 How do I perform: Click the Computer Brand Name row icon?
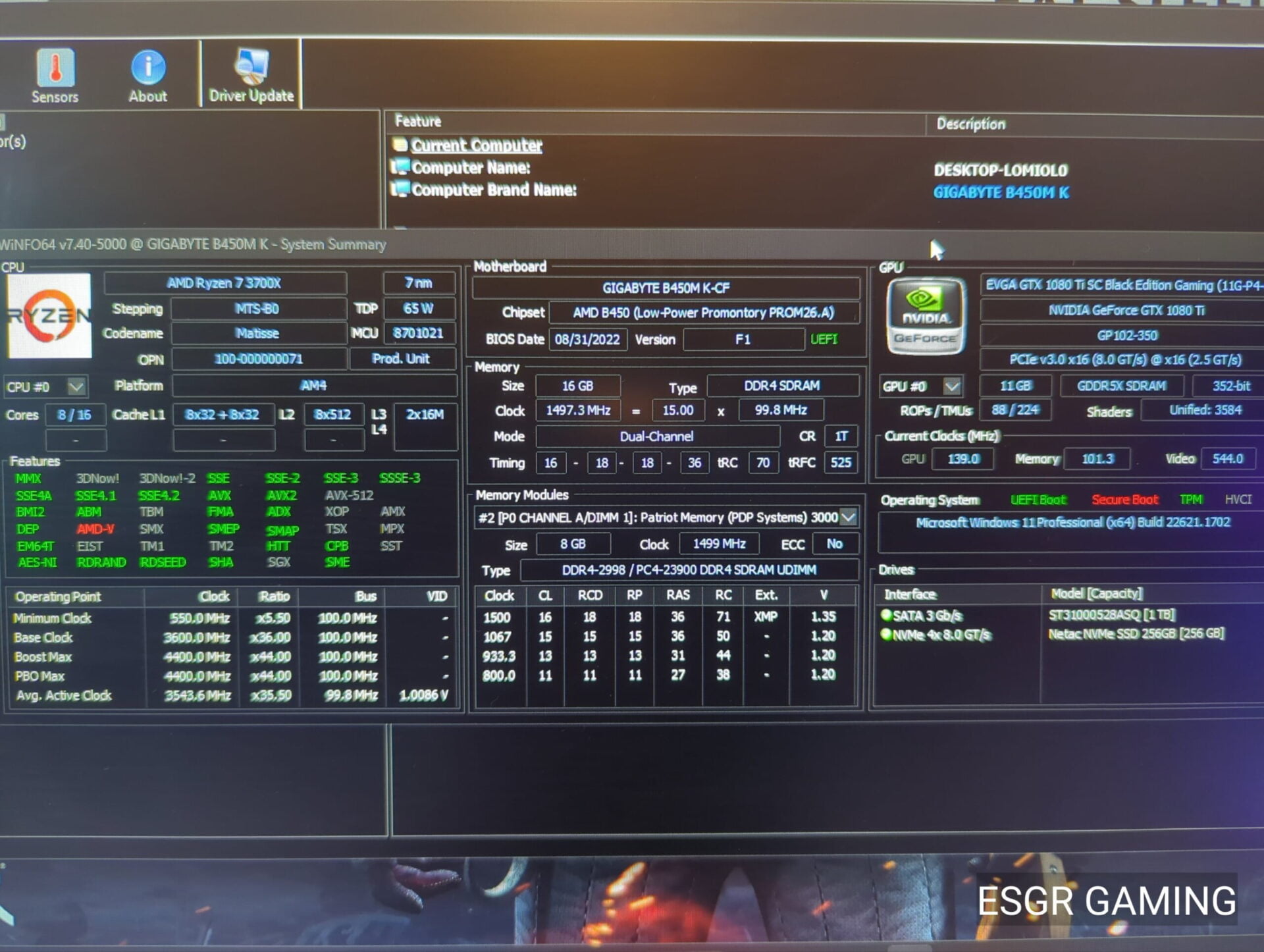[400, 189]
